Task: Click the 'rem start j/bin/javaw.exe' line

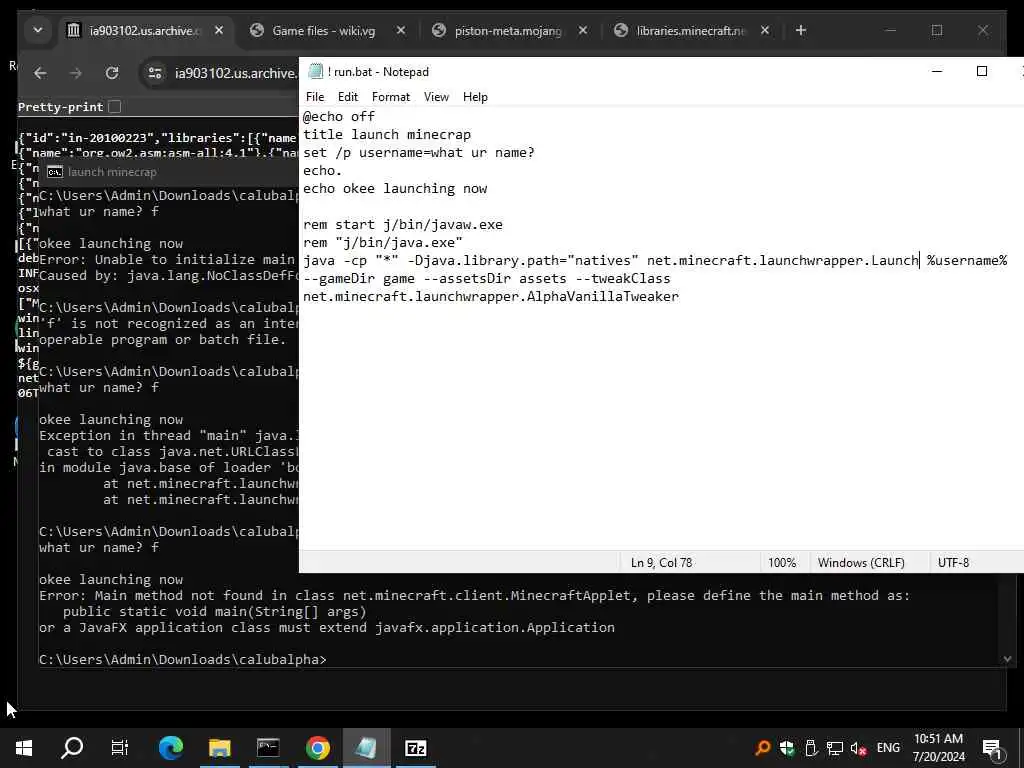Action: tap(403, 225)
